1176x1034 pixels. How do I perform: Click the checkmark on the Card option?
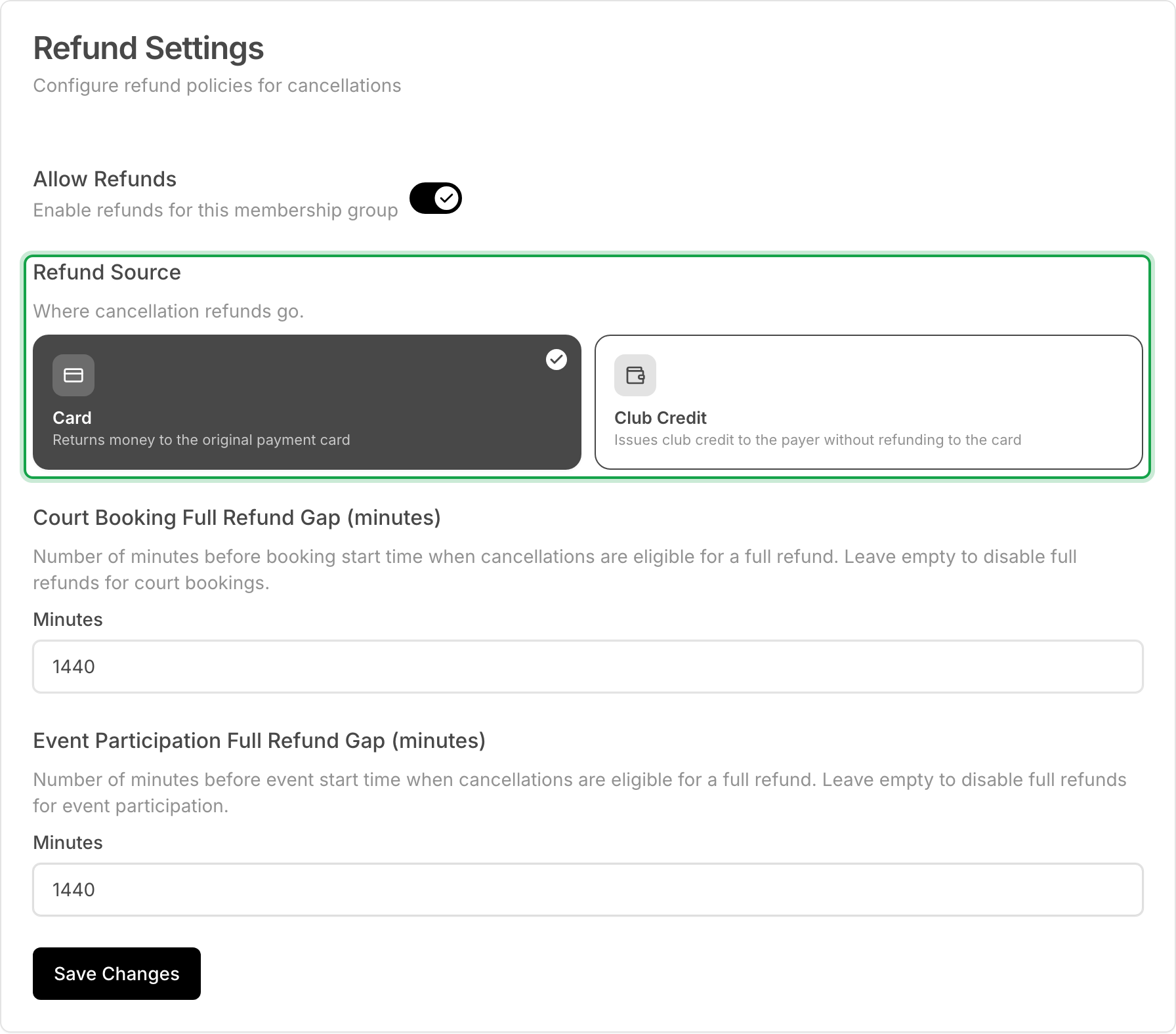point(556,360)
